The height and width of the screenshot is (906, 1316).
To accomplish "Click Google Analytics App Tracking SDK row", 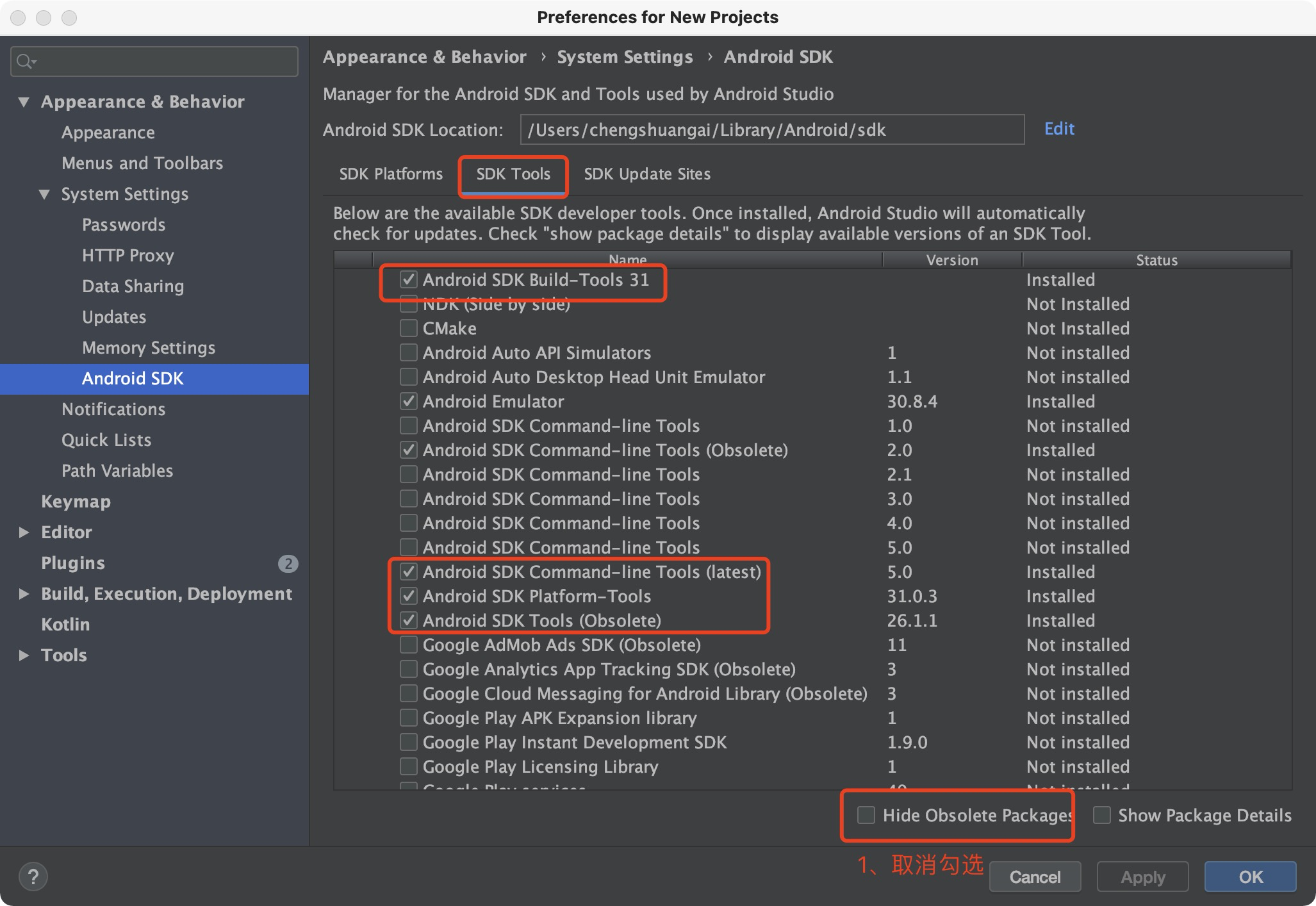I will pyautogui.click(x=812, y=669).
